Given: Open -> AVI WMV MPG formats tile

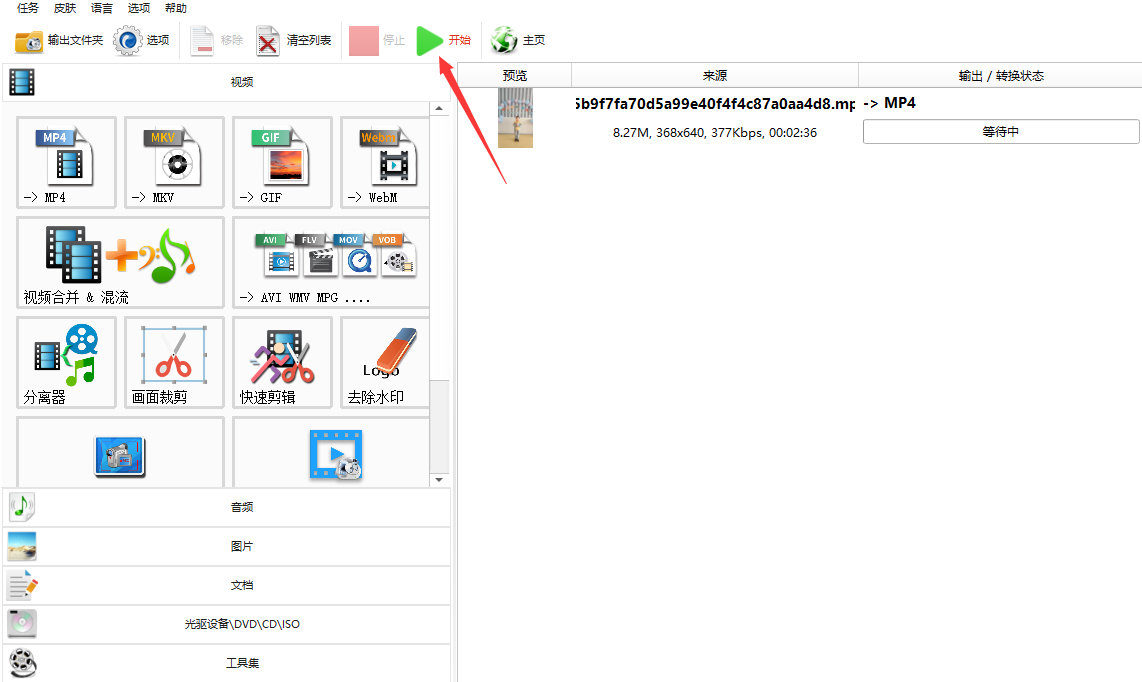Looking at the screenshot, I should (x=331, y=262).
